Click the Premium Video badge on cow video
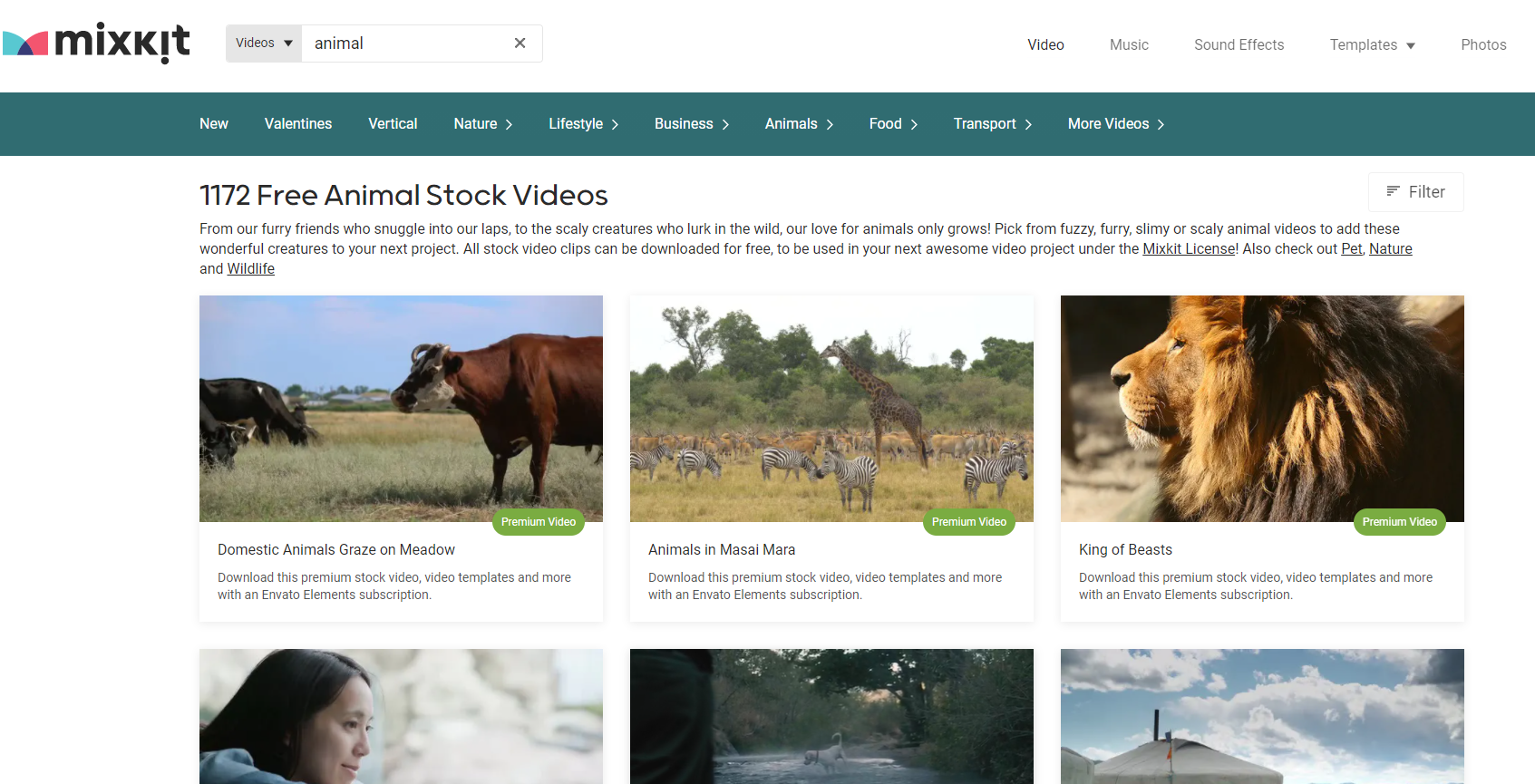The height and width of the screenshot is (784, 1535). click(539, 522)
